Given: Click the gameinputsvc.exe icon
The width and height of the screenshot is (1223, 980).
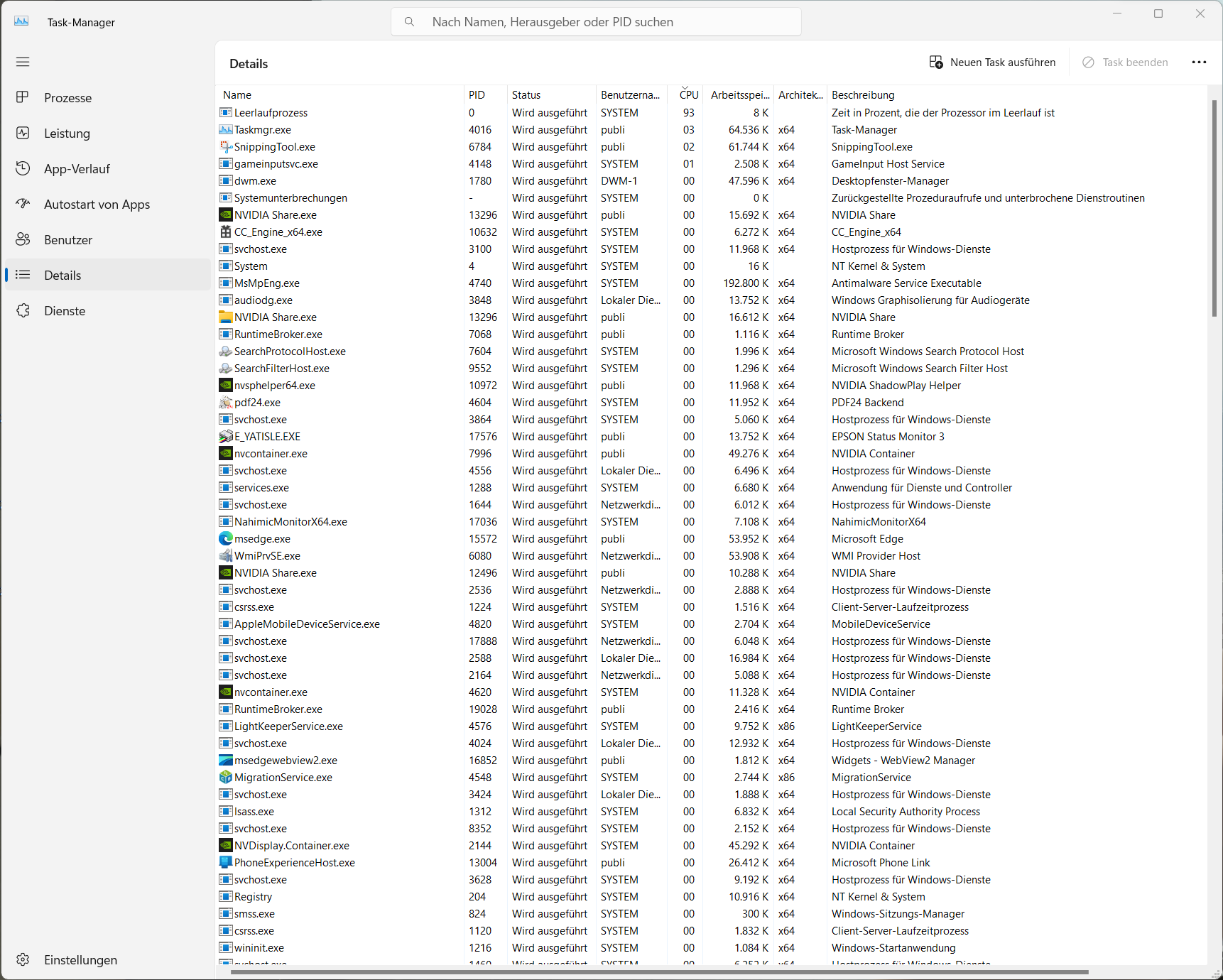Looking at the screenshot, I should pos(226,164).
